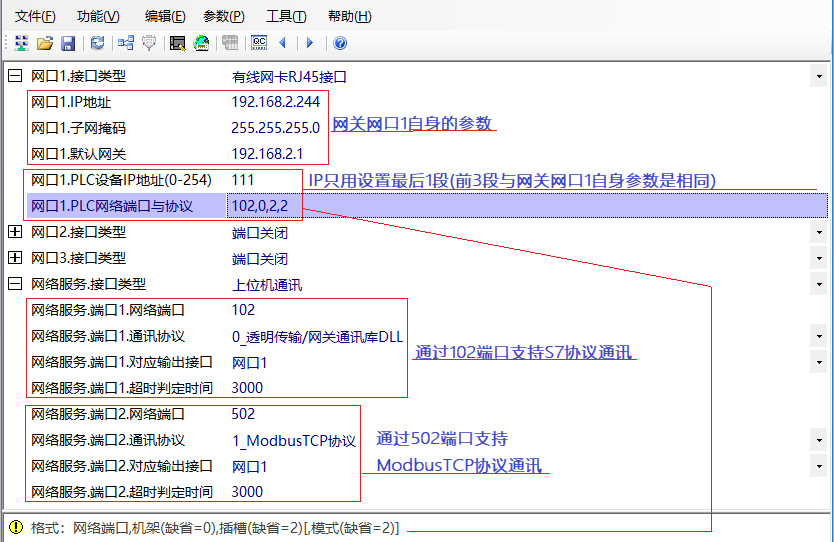The height and width of the screenshot is (542, 834).
Task: Click the network topology tree icon
Action: pos(126,43)
